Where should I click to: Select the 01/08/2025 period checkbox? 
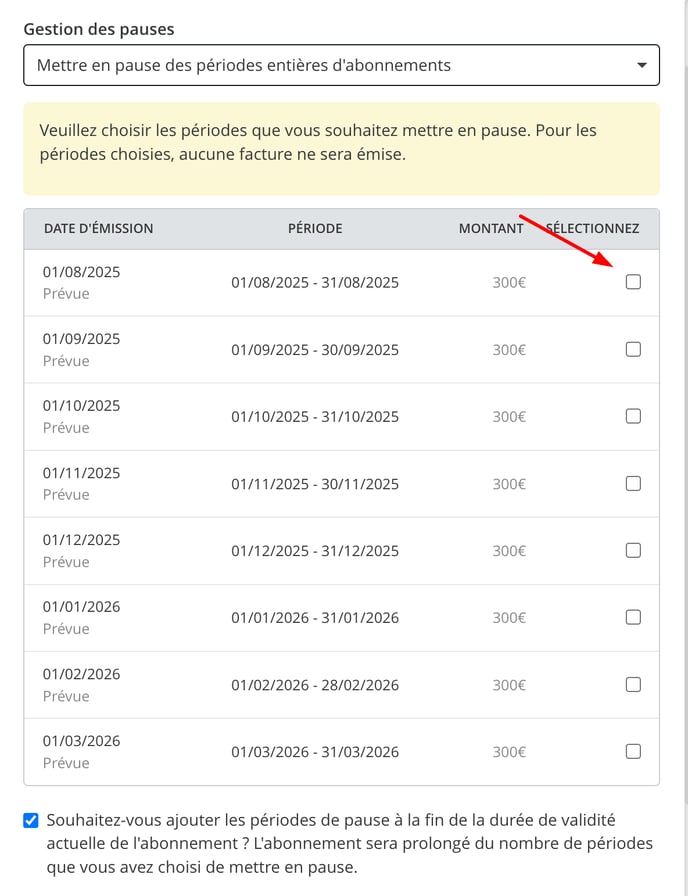pos(633,282)
